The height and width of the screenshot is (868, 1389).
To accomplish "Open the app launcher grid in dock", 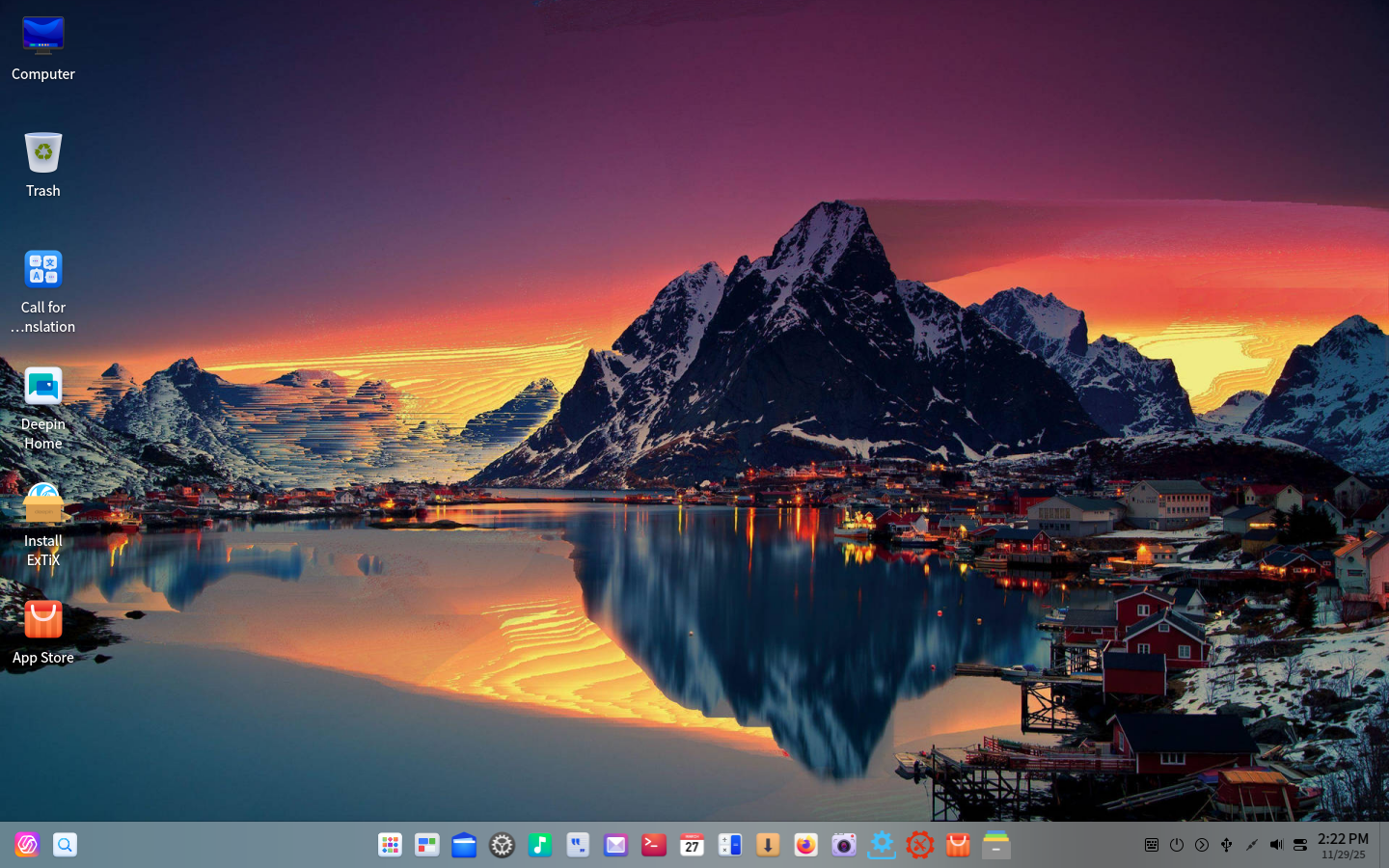I will (x=390, y=846).
